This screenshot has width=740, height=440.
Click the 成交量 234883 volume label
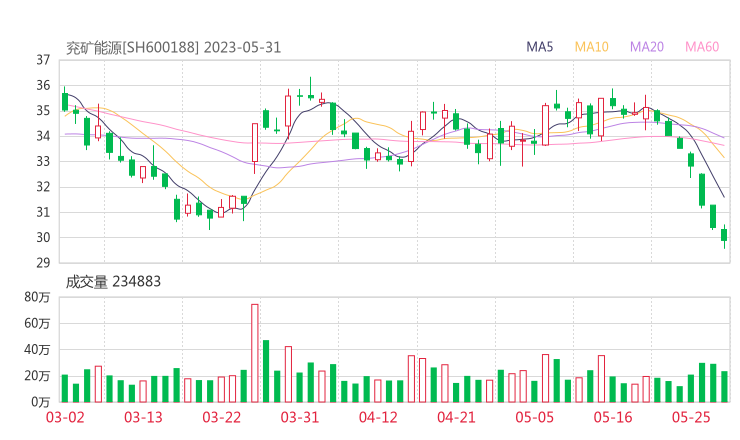pos(113,282)
